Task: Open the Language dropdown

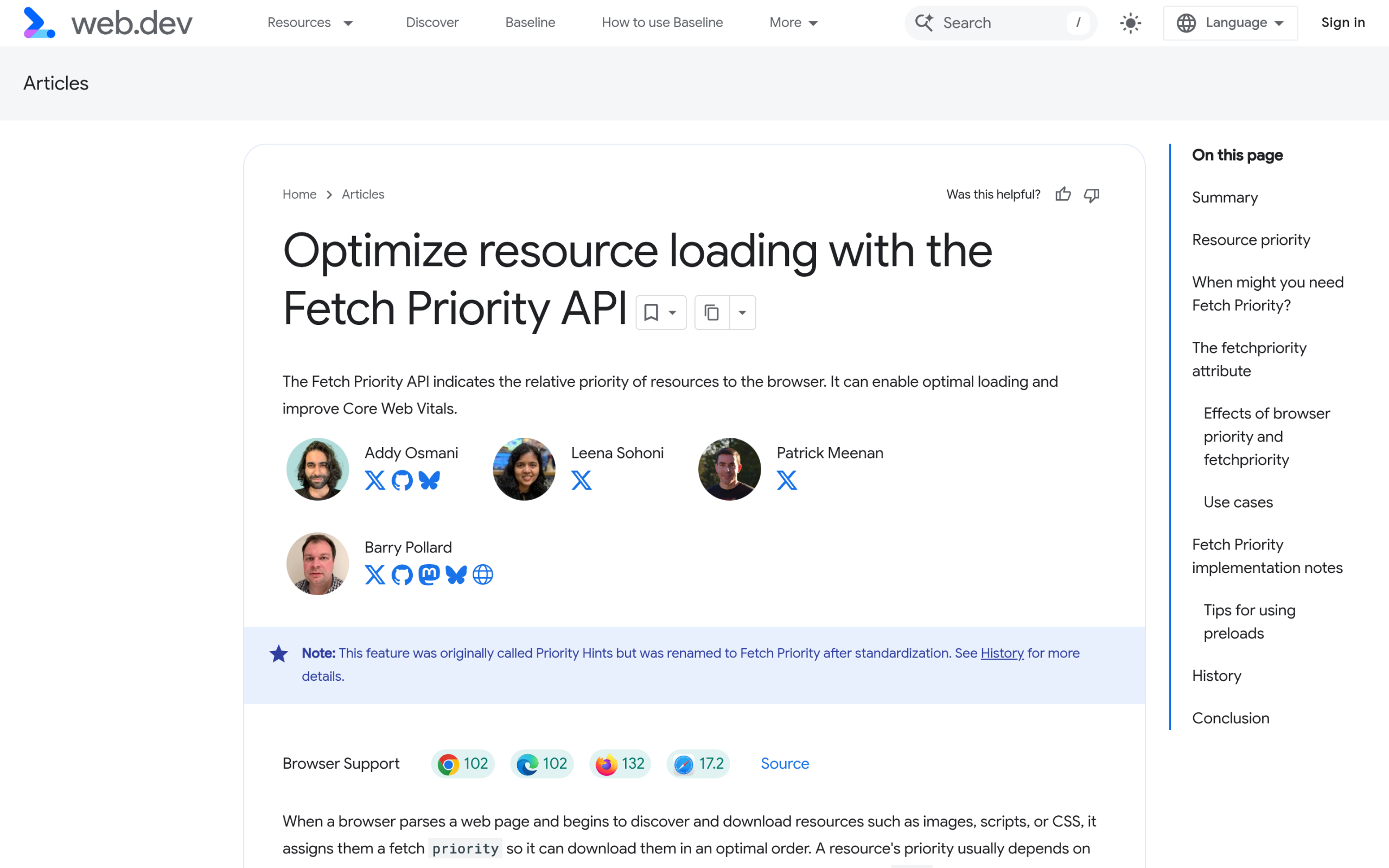Action: click(x=1230, y=23)
